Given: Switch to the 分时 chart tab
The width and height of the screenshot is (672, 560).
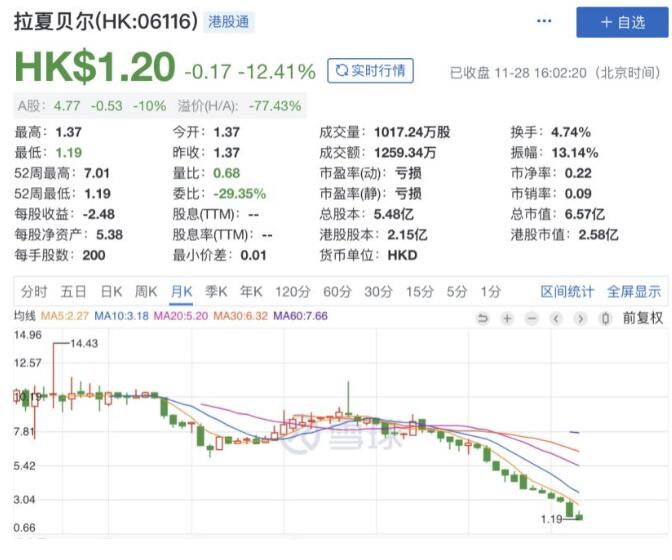Looking at the screenshot, I should (33, 292).
